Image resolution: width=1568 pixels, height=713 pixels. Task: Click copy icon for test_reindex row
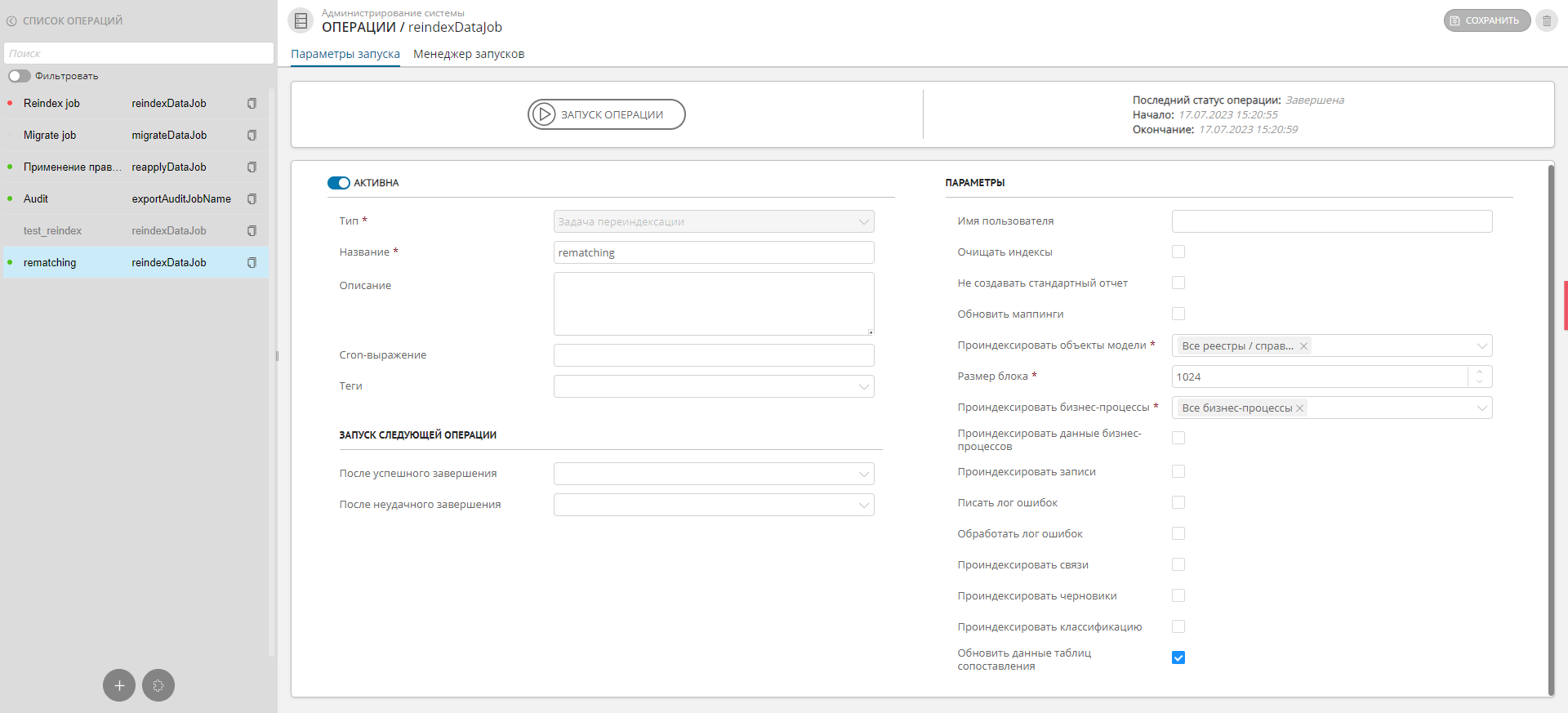(x=252, y=231)
